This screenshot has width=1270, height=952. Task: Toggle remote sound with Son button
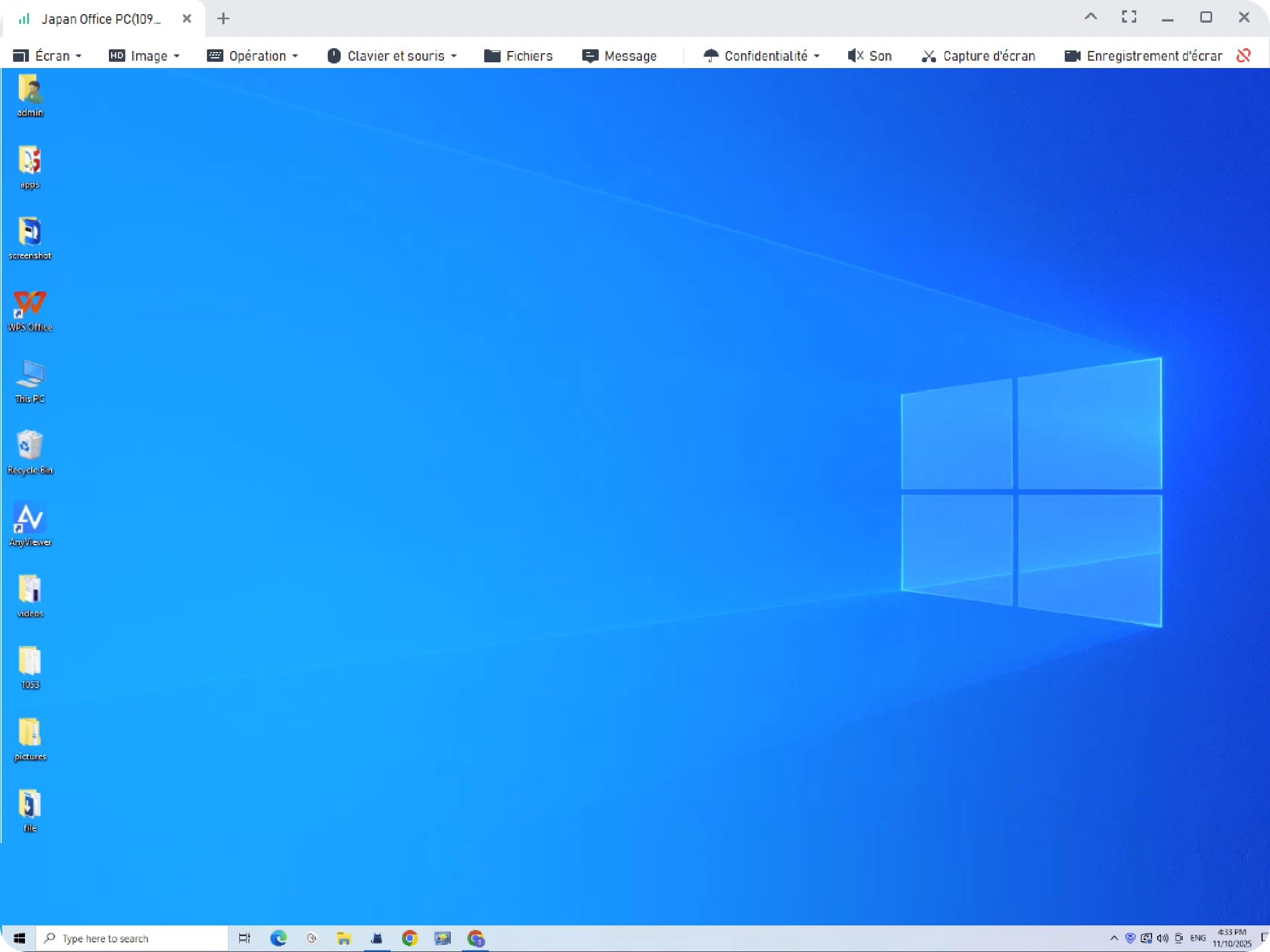click(x=869, y=56)
